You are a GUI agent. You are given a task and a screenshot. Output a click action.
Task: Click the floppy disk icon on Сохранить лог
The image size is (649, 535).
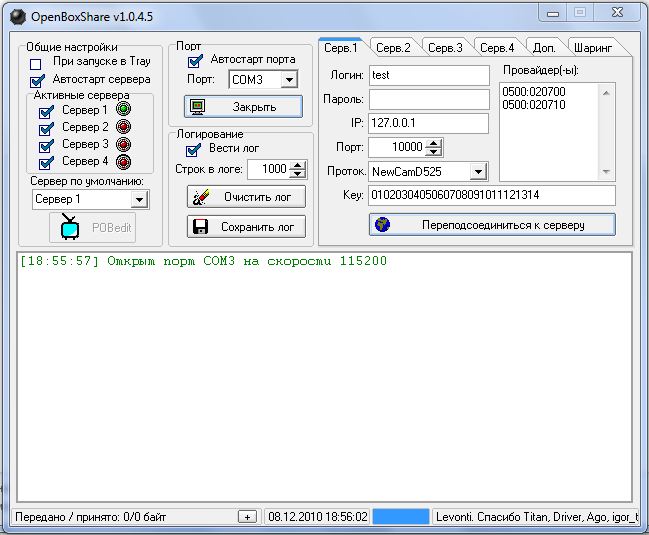tap(200, 227)
